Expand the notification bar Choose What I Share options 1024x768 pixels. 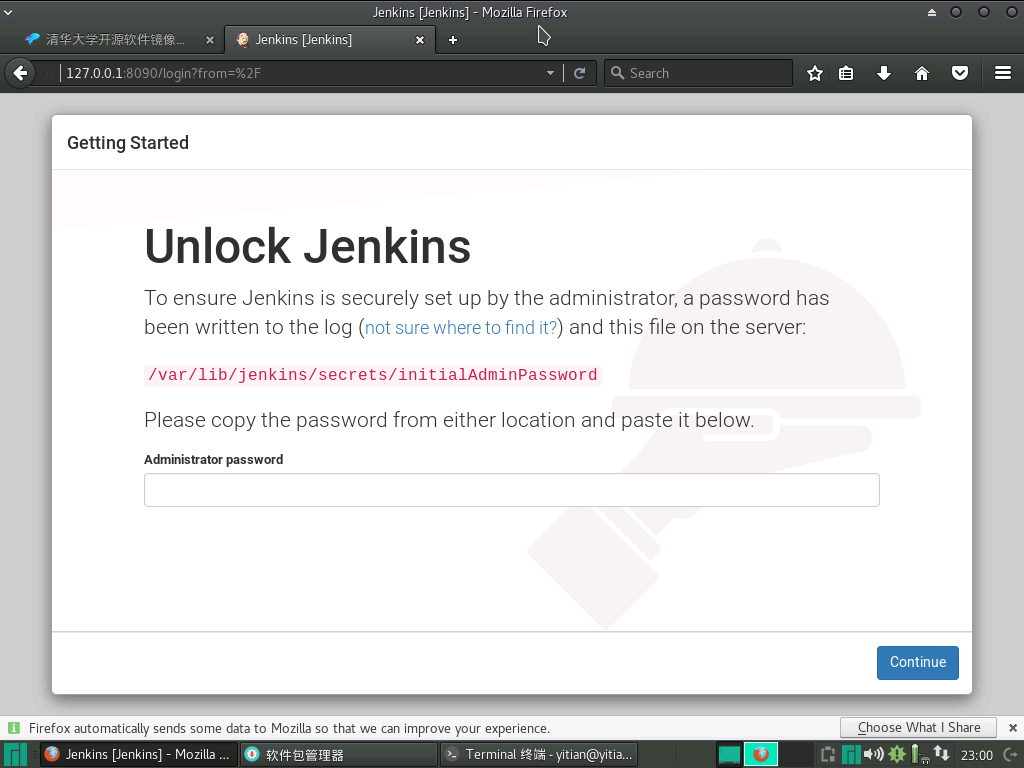917,727
